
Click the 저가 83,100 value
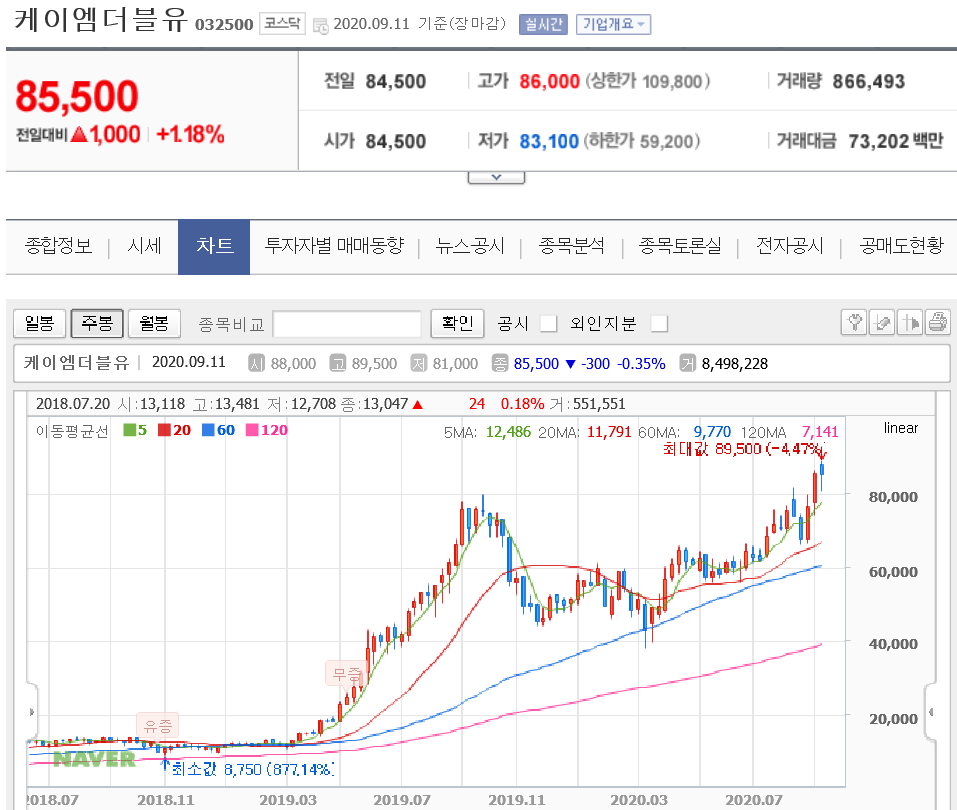tap(549, 142)
